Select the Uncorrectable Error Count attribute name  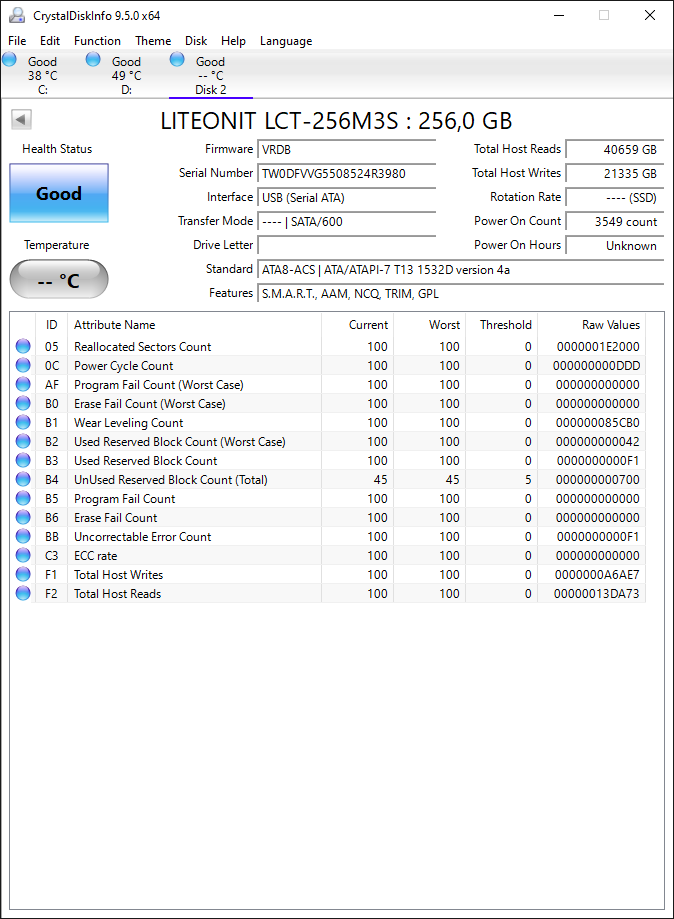tap(142, 537)
